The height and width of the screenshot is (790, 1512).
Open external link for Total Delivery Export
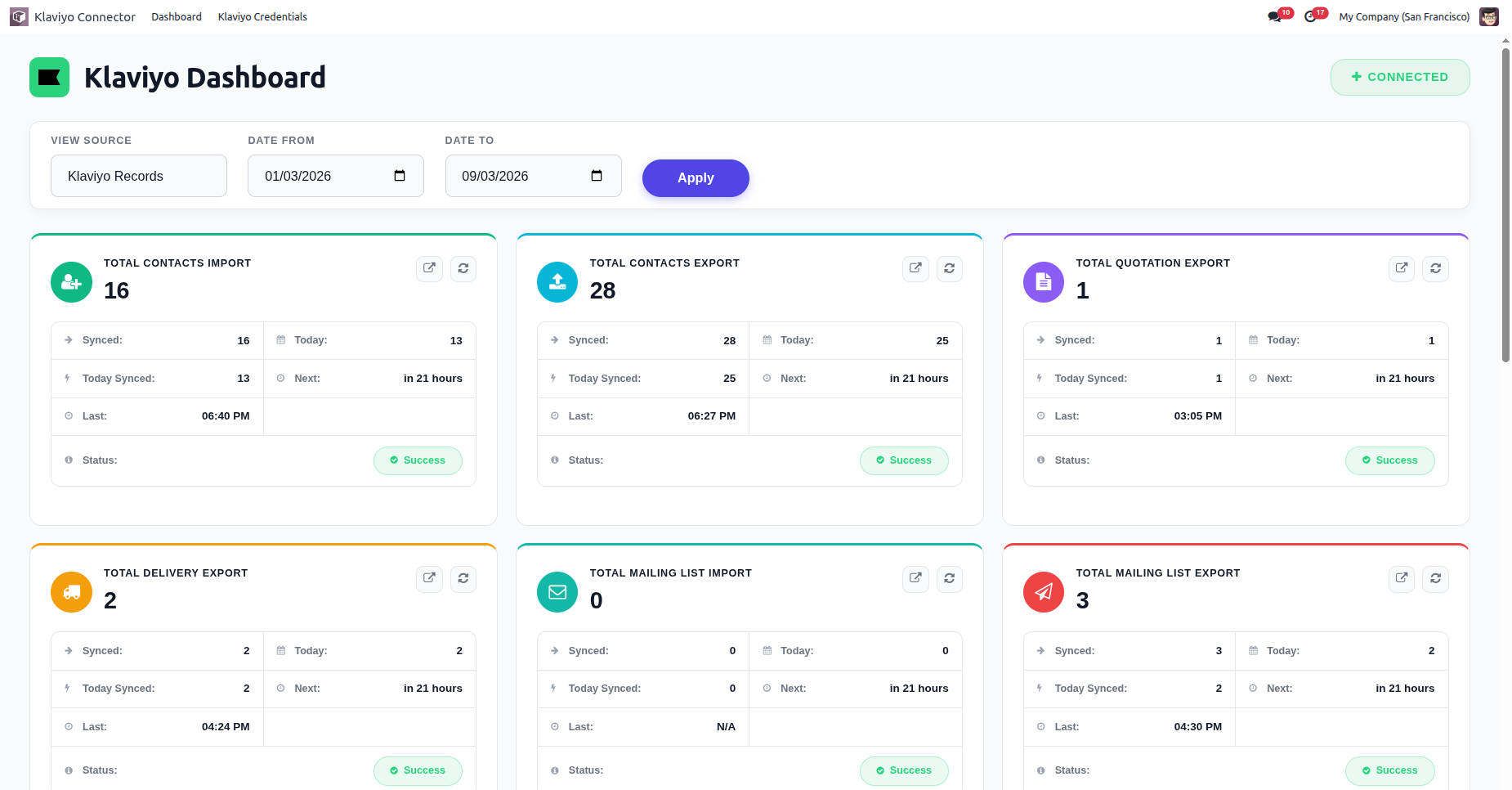429,578
